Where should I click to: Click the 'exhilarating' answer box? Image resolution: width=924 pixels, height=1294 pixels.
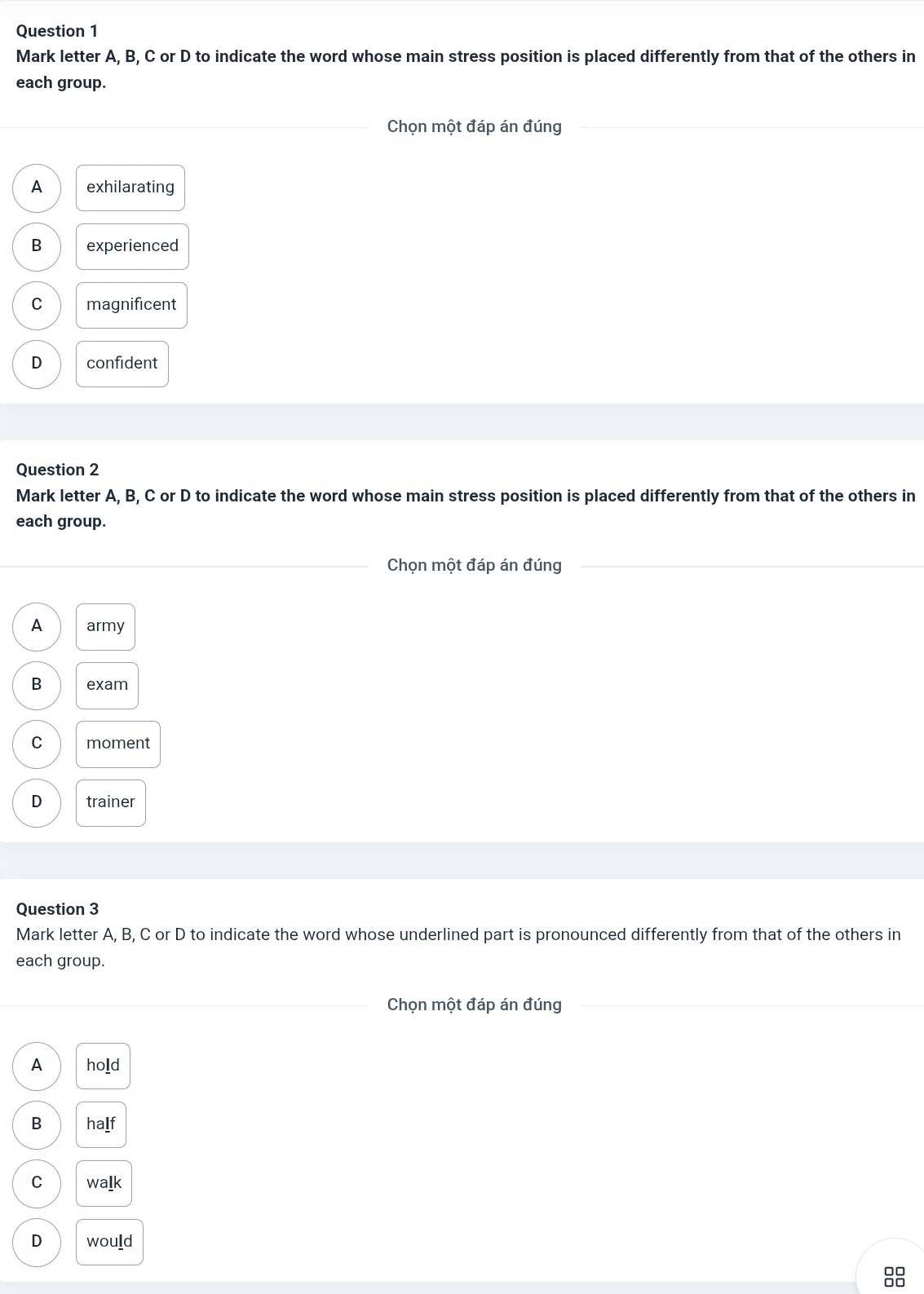(130, 188)
